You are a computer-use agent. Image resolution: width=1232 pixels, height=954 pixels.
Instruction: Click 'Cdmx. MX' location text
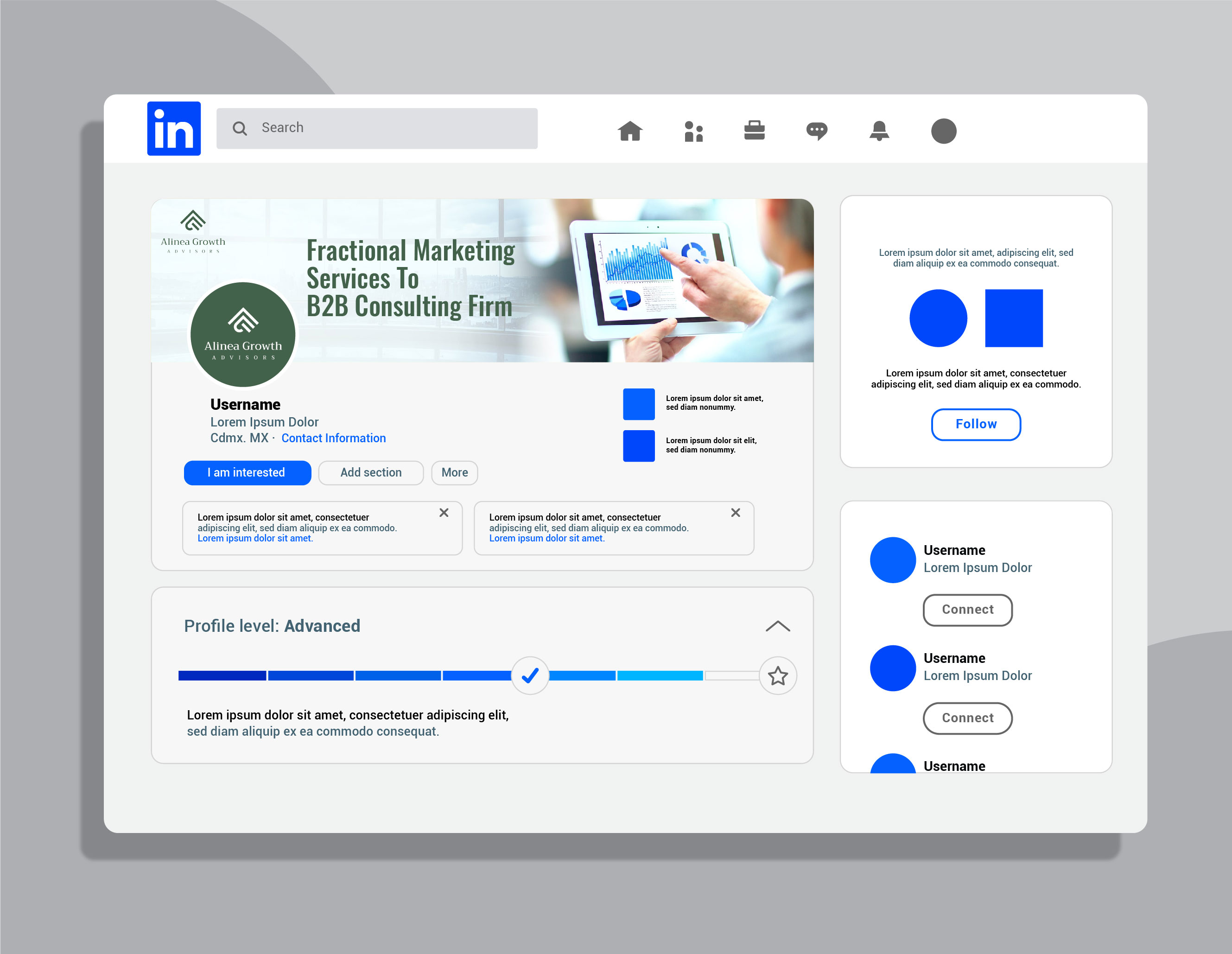click(x=239, y=438)
